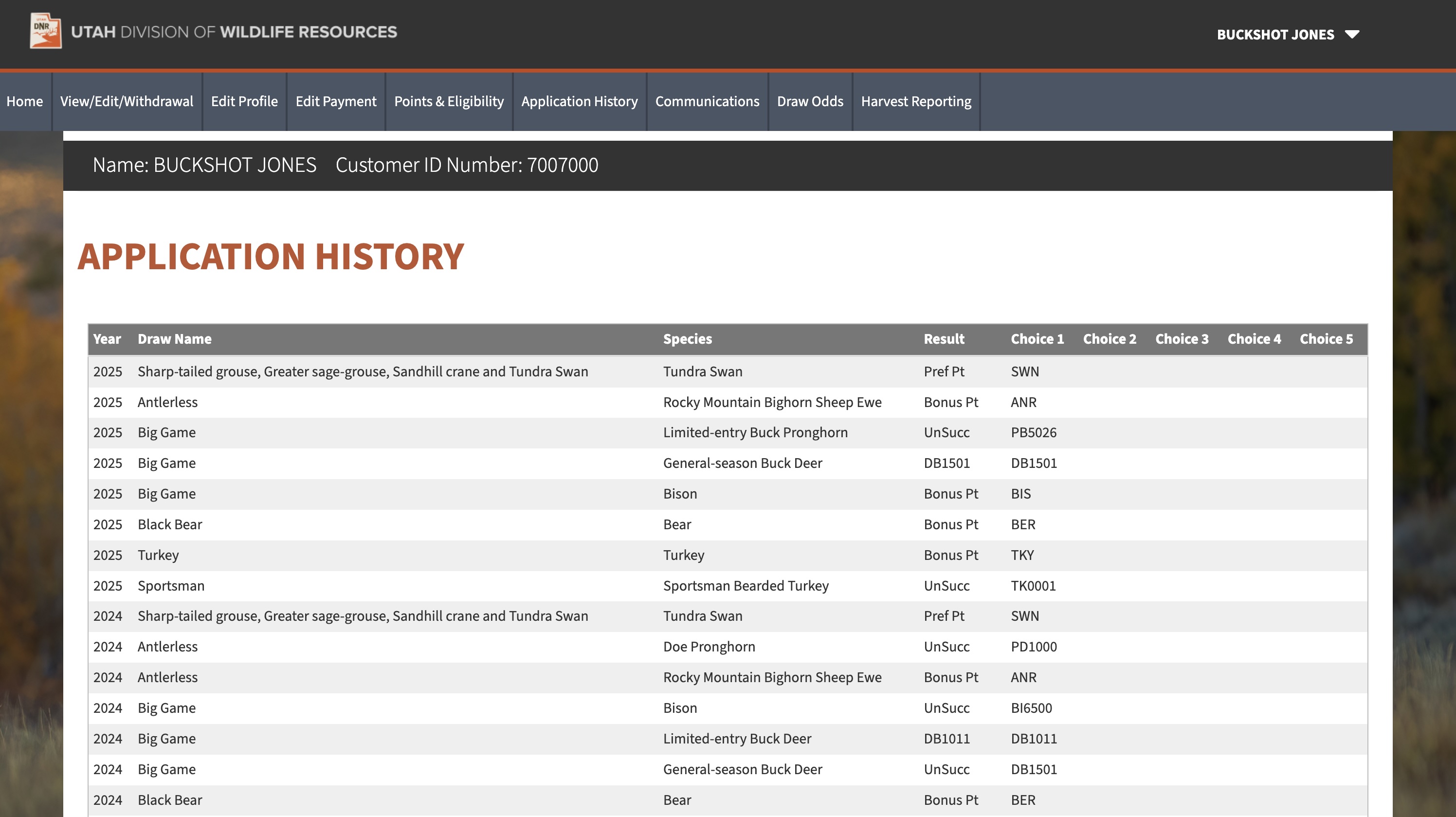Image resolution: width=1456 pixels, height=817 pixels.
Task: Click the DB1011 result for Limited-entry Buck Deer
Action: pos(946,739)
